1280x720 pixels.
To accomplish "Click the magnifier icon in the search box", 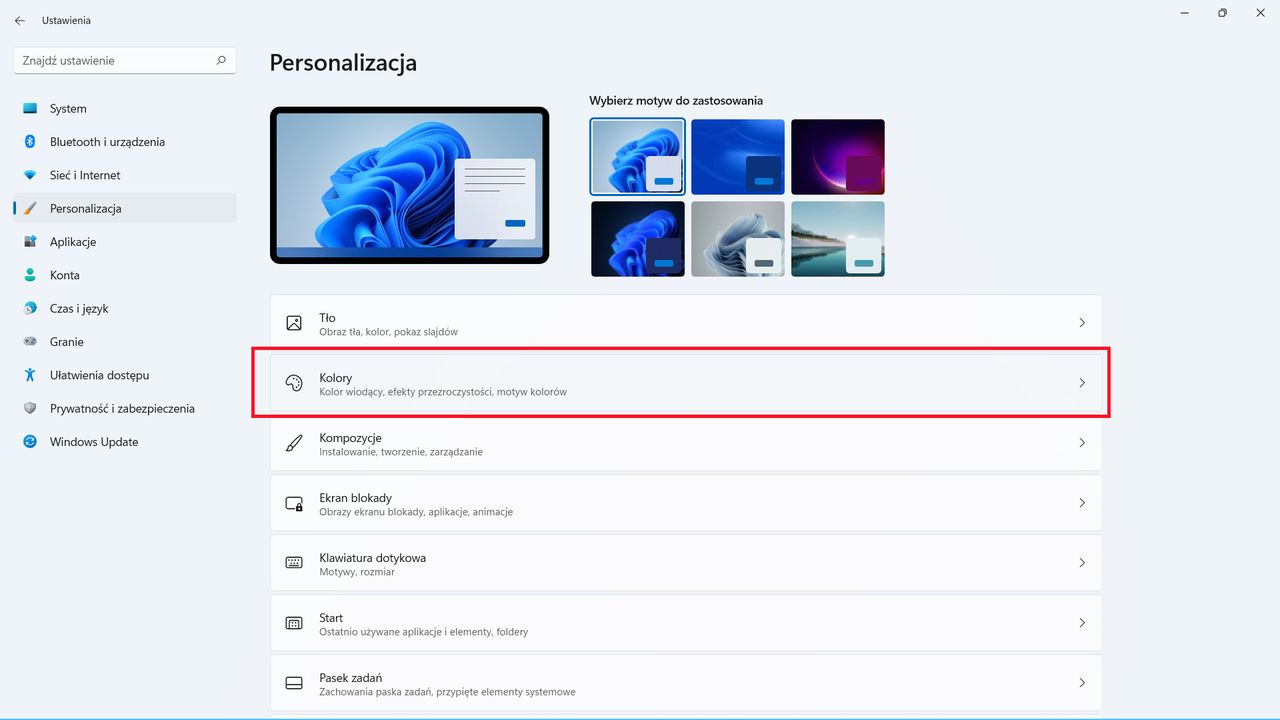I will (220, 60).
